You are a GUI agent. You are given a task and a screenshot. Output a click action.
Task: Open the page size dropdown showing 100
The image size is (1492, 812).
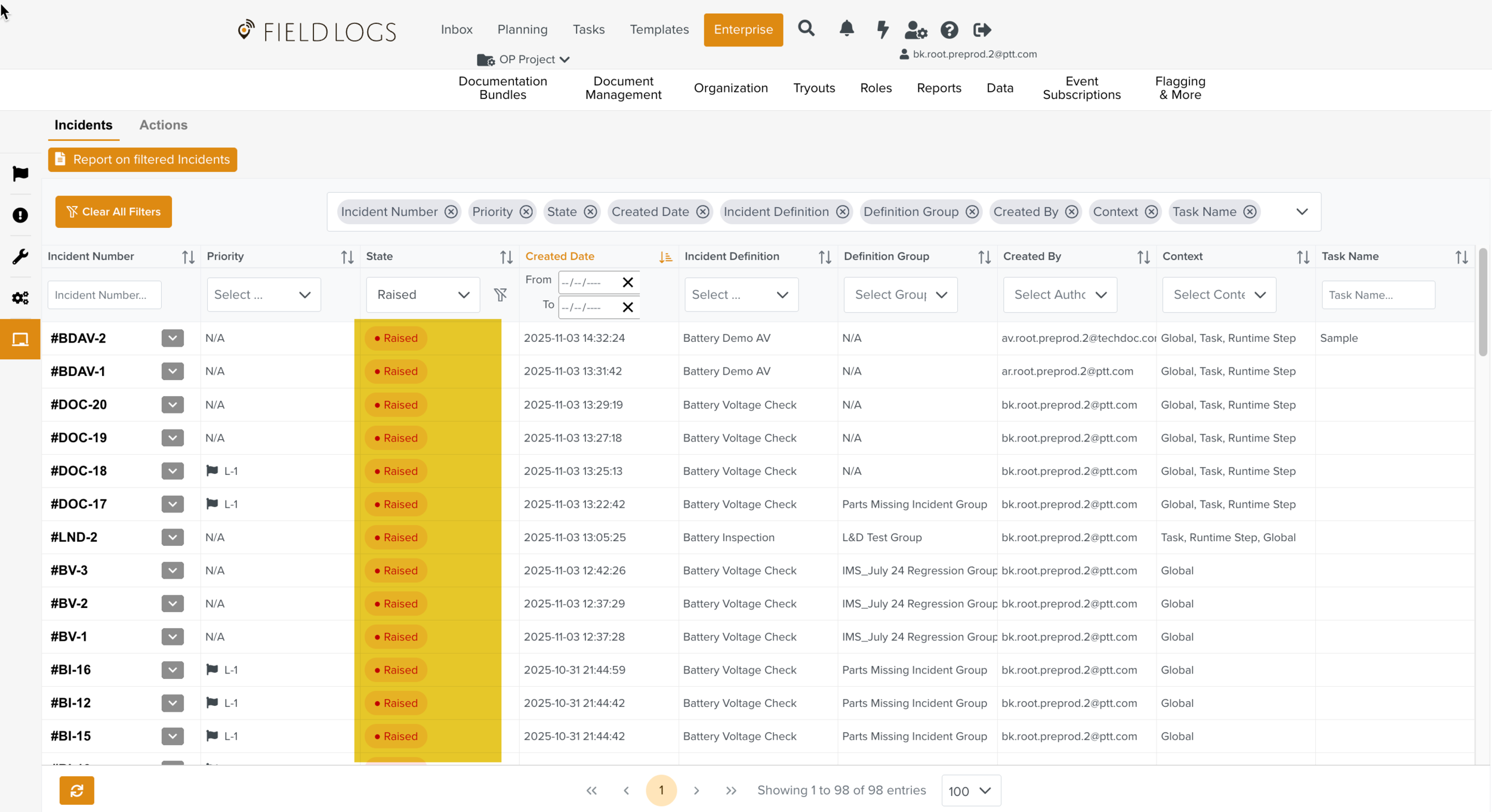point(970,791)
